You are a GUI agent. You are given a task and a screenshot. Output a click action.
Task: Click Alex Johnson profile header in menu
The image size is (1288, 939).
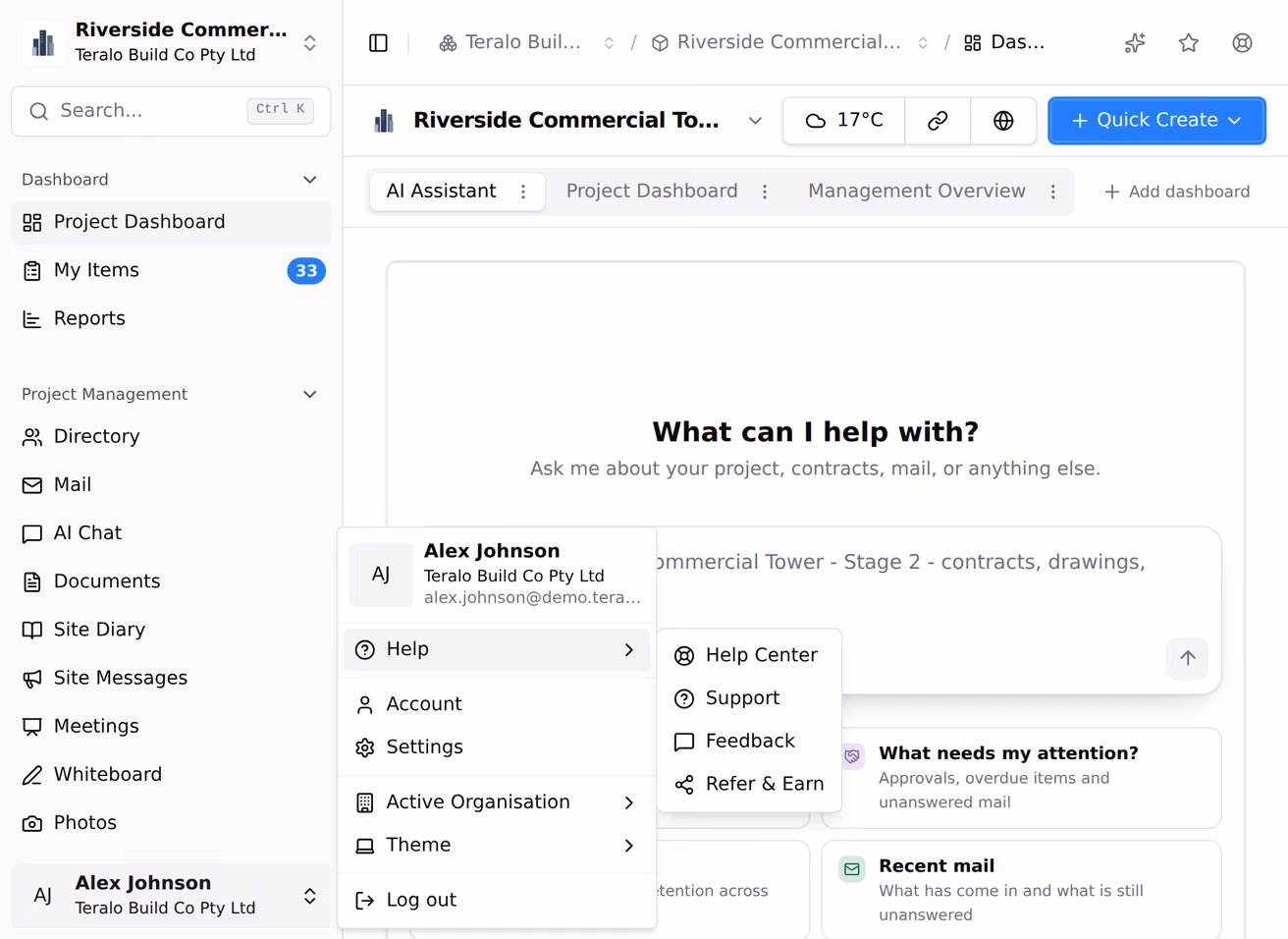[x=497, y=575]
